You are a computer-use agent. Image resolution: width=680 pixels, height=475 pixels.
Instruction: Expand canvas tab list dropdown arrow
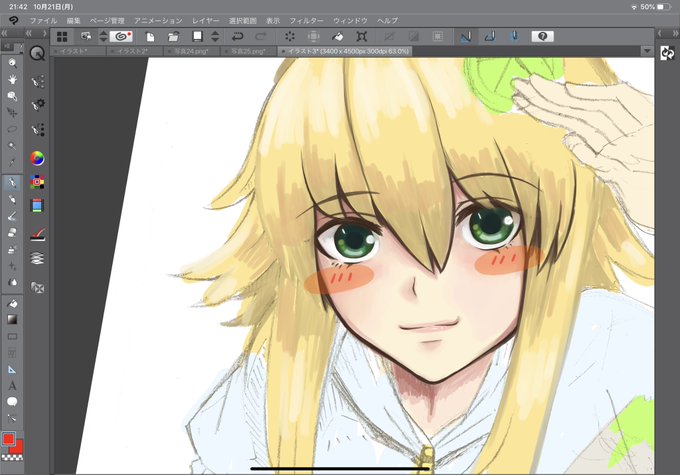click(x=647, y=51)
